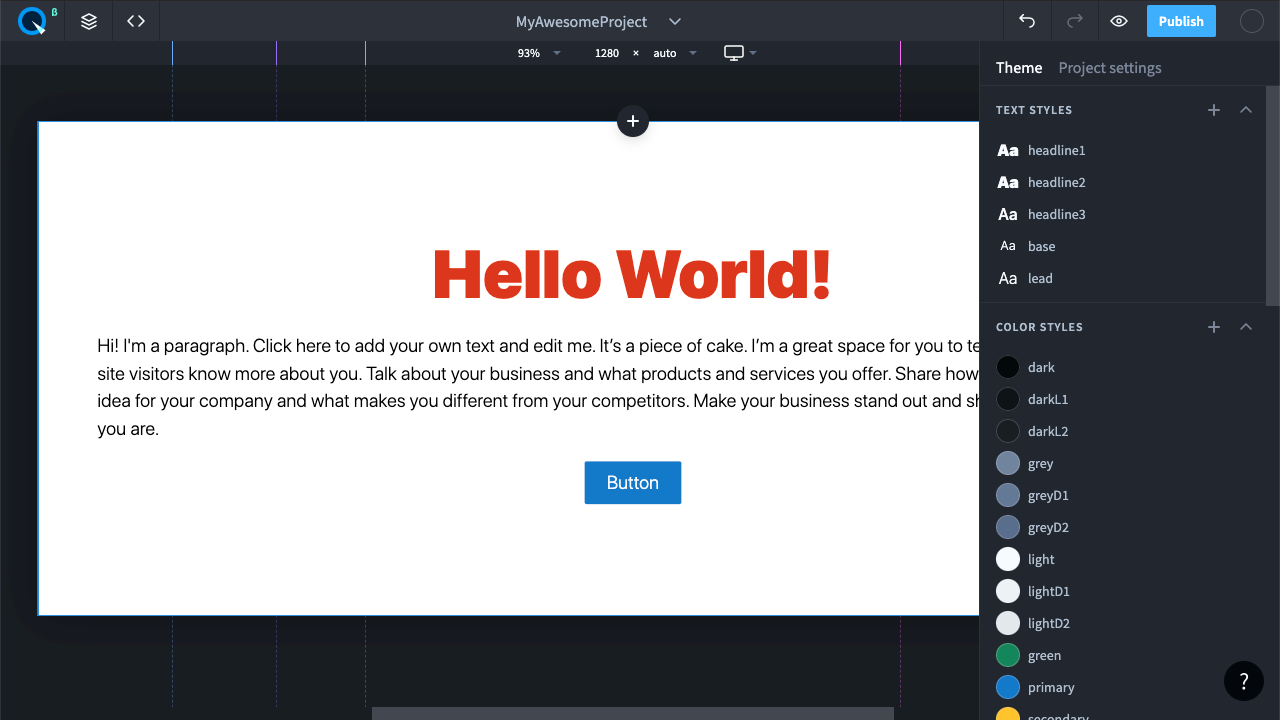
Task: Select the primary color swatch
Action: (x=1008, y=687)
